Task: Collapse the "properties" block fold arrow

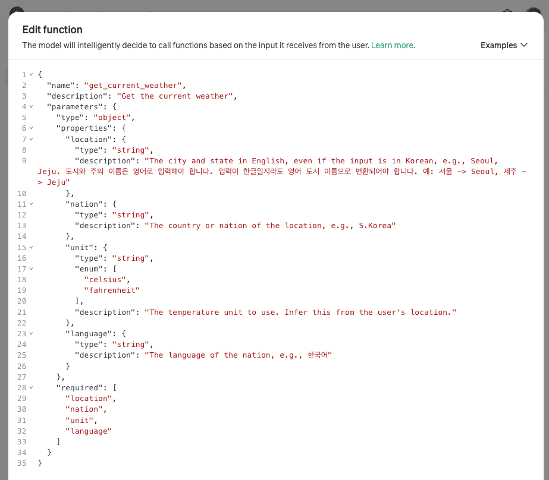Action: [31, 128]
